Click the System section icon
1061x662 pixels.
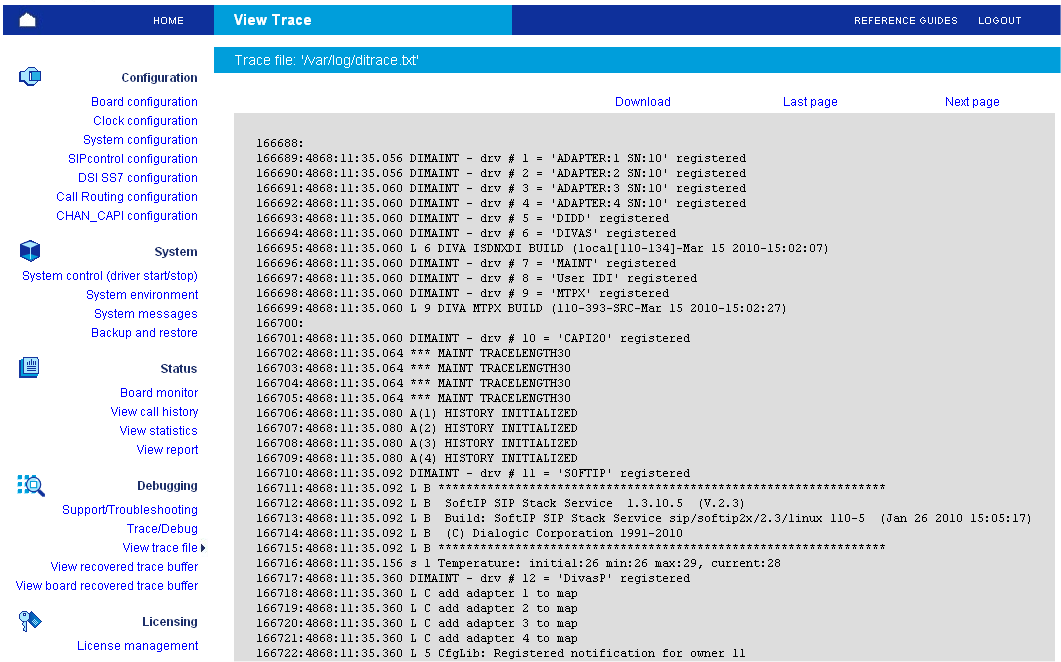(x=30, y=250)
